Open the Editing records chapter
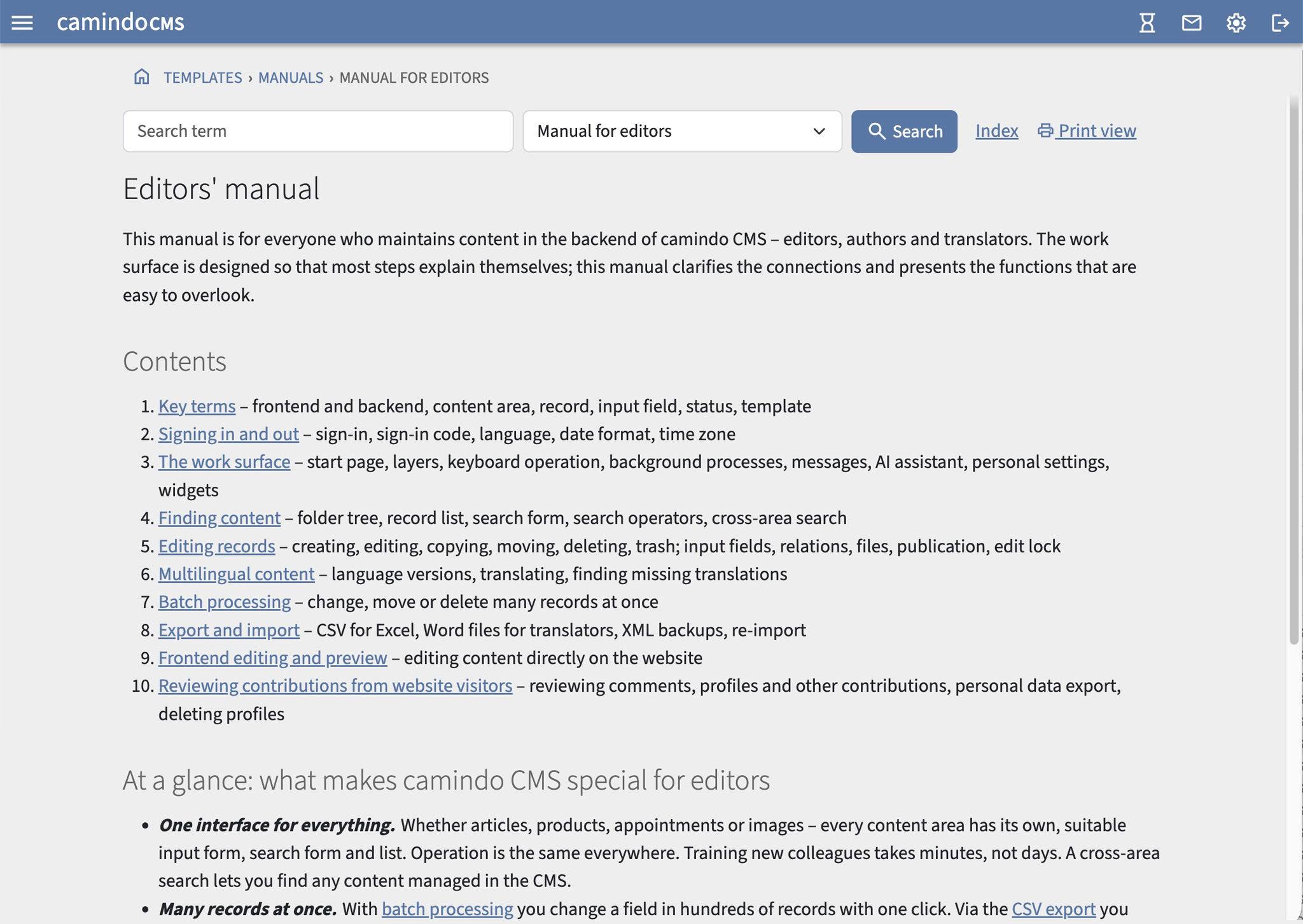1303x924 pixels. point(216,546)
